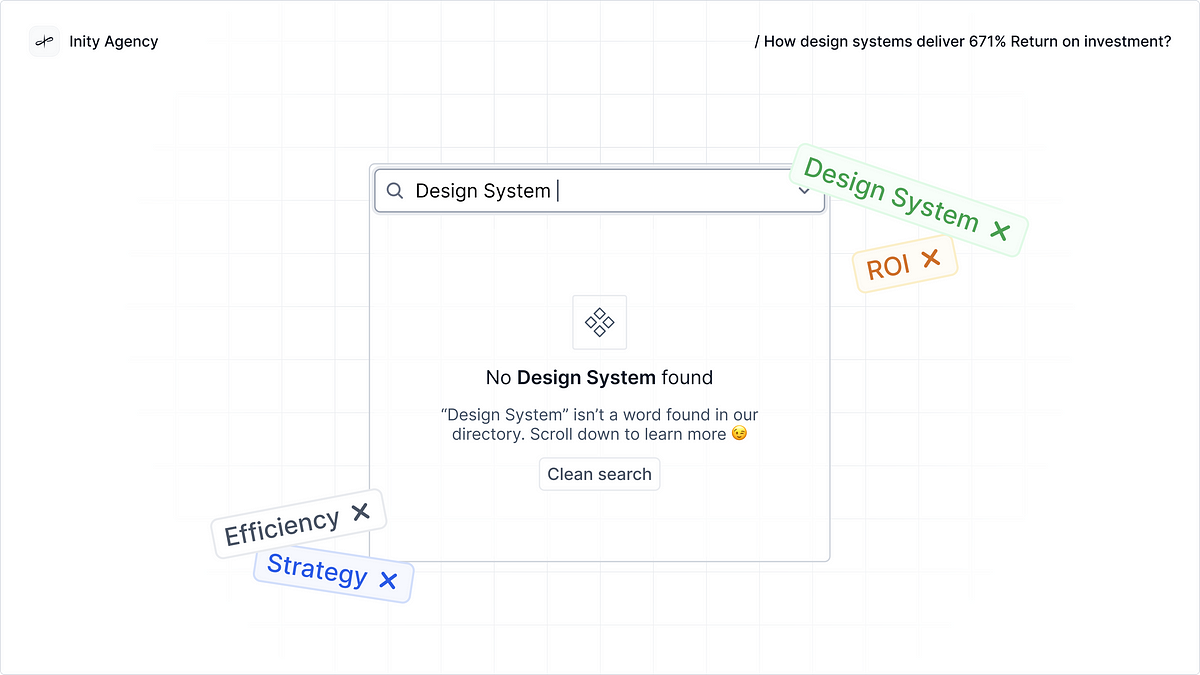Viewport: 1200px width, 675px height.
Task: Click the winking emoji in the message
Action: [x=738, y=433]
